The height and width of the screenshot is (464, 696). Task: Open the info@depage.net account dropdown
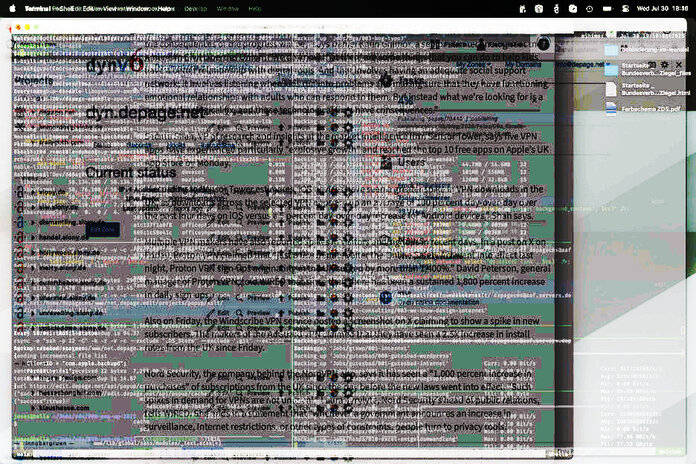coord(583,65)
